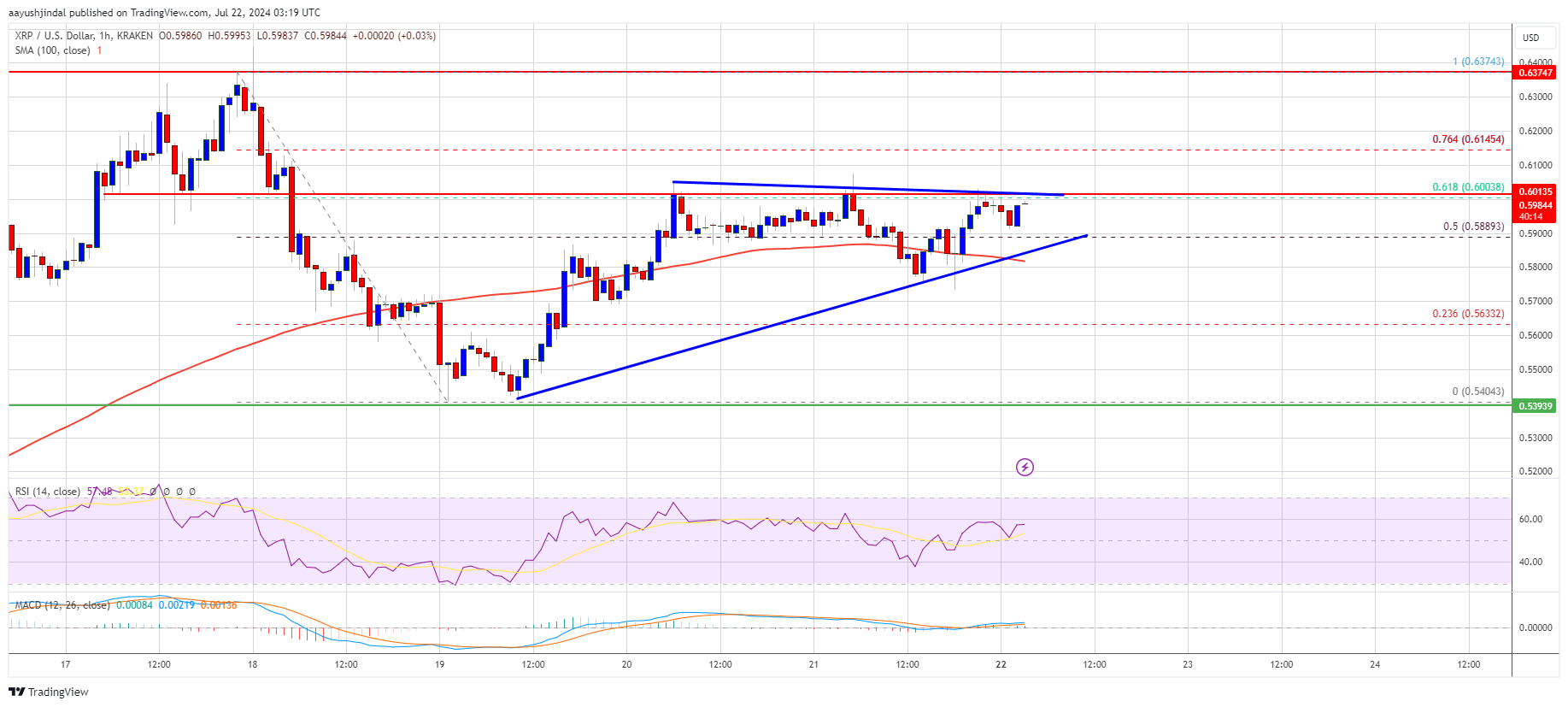This screenshot has height=707, width=1568.
Task: Click 0.57000 on the price axis
Action: [x=1535, y=301]
